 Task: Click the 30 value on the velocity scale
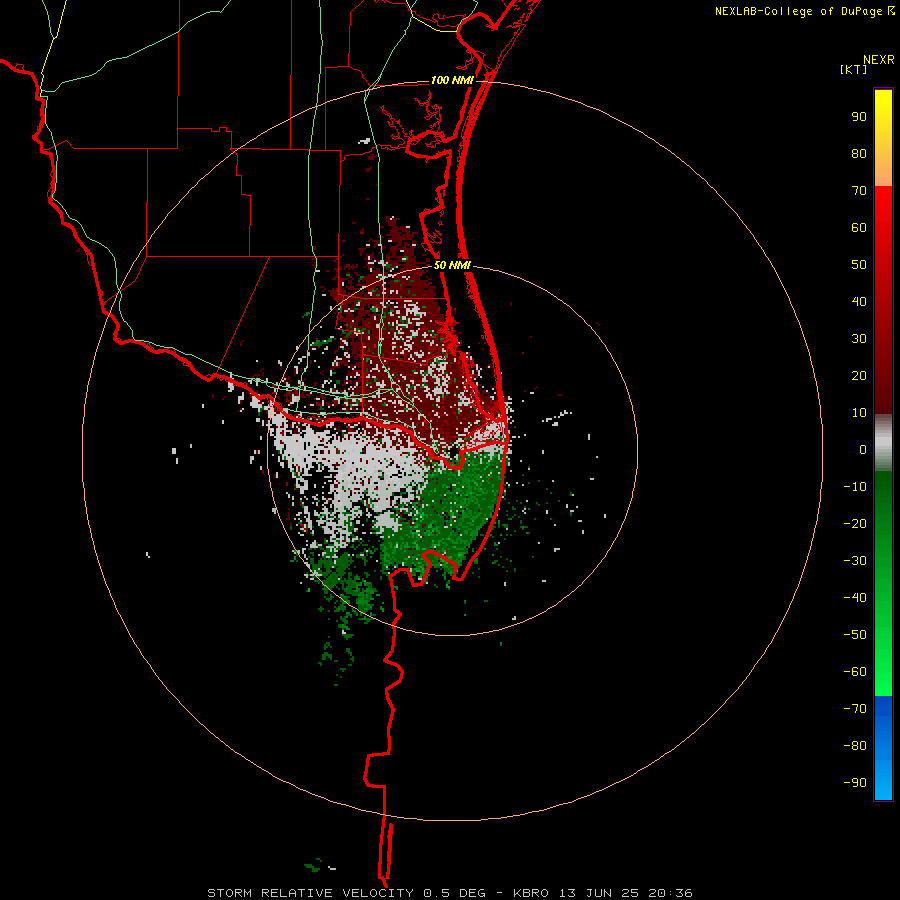click(859, 339)
